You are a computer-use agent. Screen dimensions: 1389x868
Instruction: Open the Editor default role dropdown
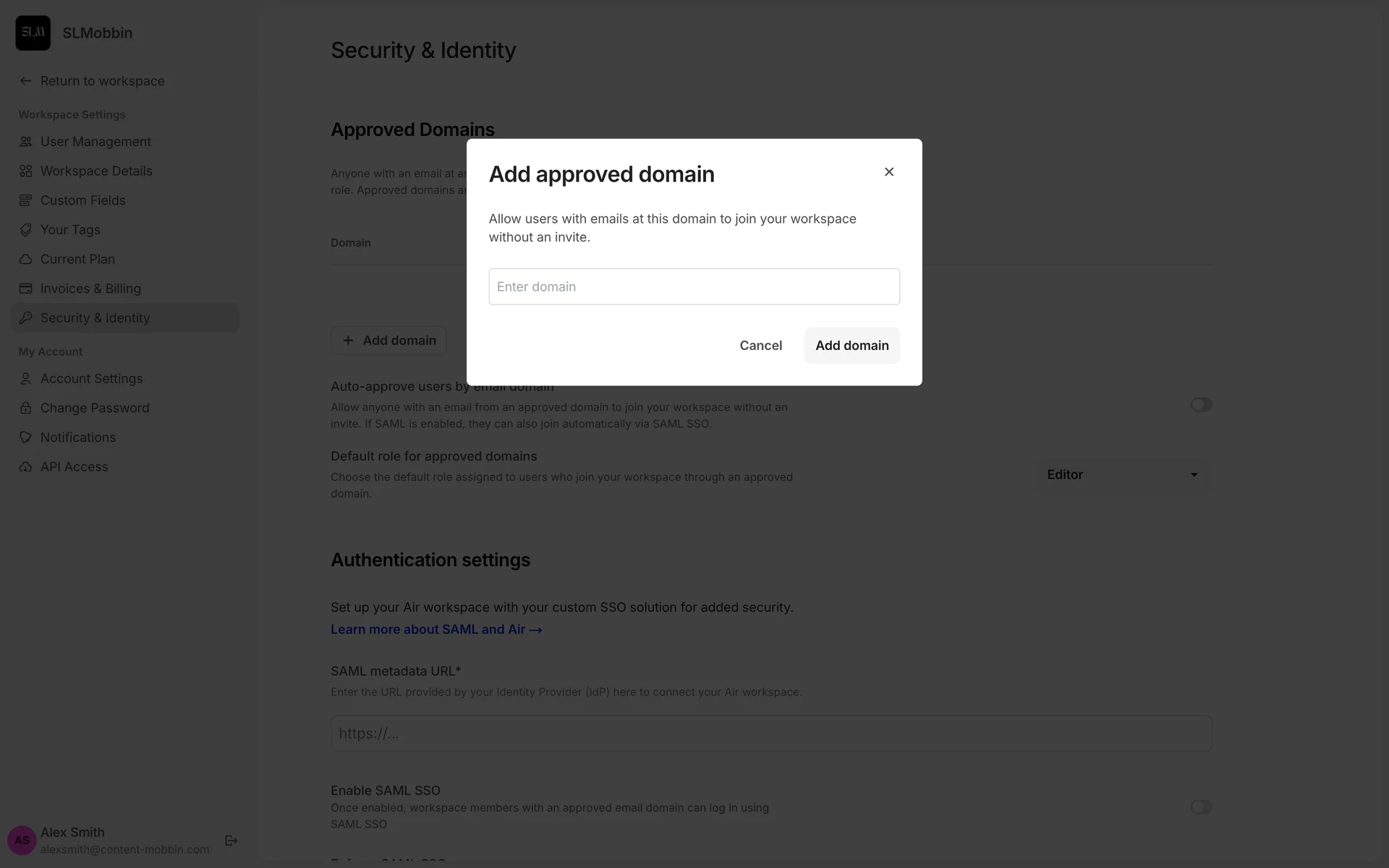tap(1123, 475)
